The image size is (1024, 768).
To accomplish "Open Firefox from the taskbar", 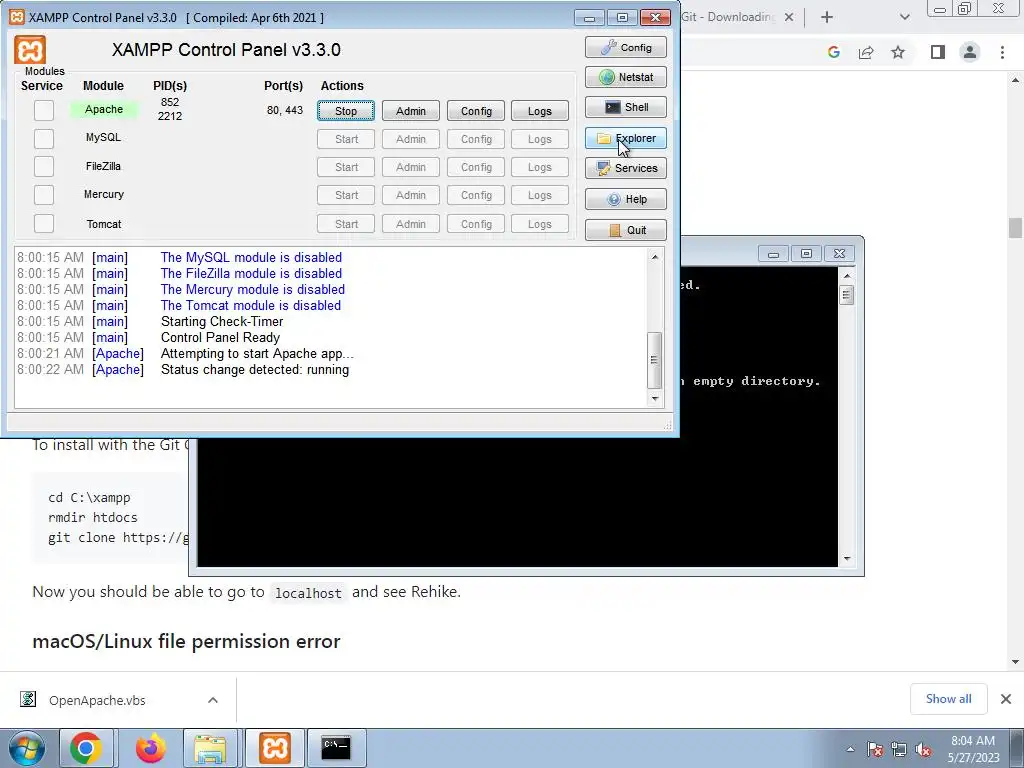I will pyautogui.click(x=151, y=748).
